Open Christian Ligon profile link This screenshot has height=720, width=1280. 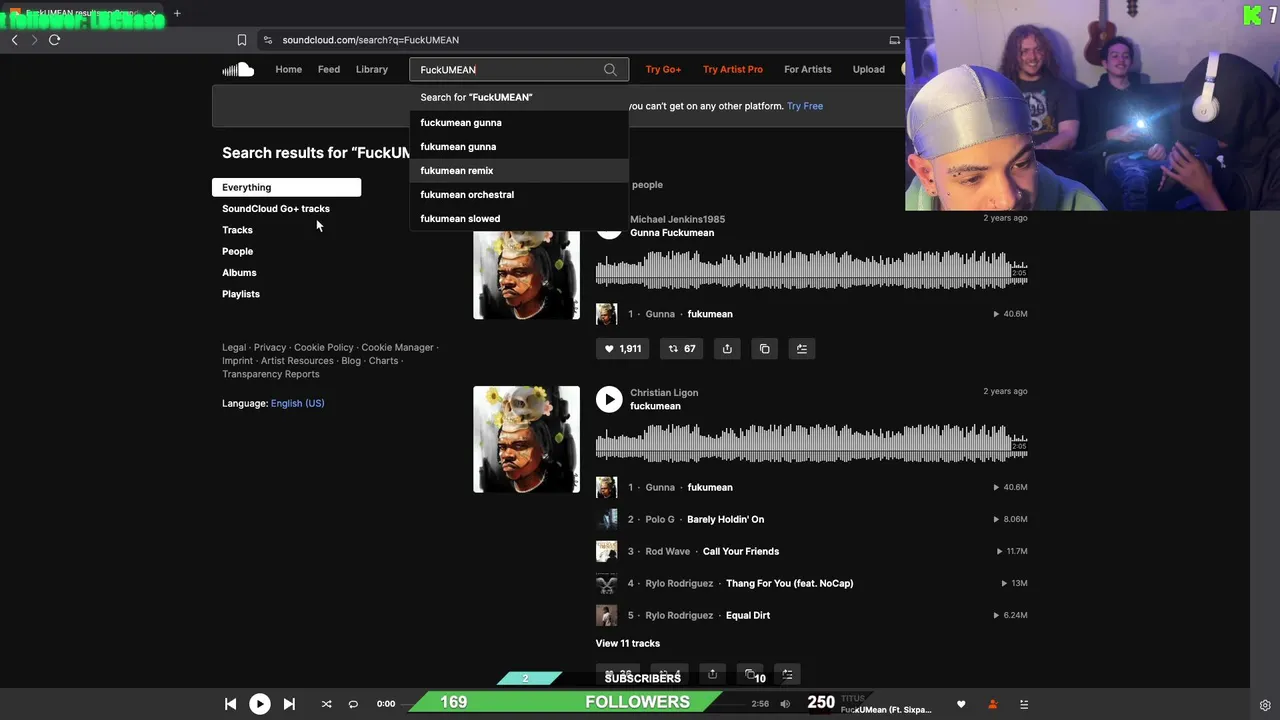click(x=664, y=393)
